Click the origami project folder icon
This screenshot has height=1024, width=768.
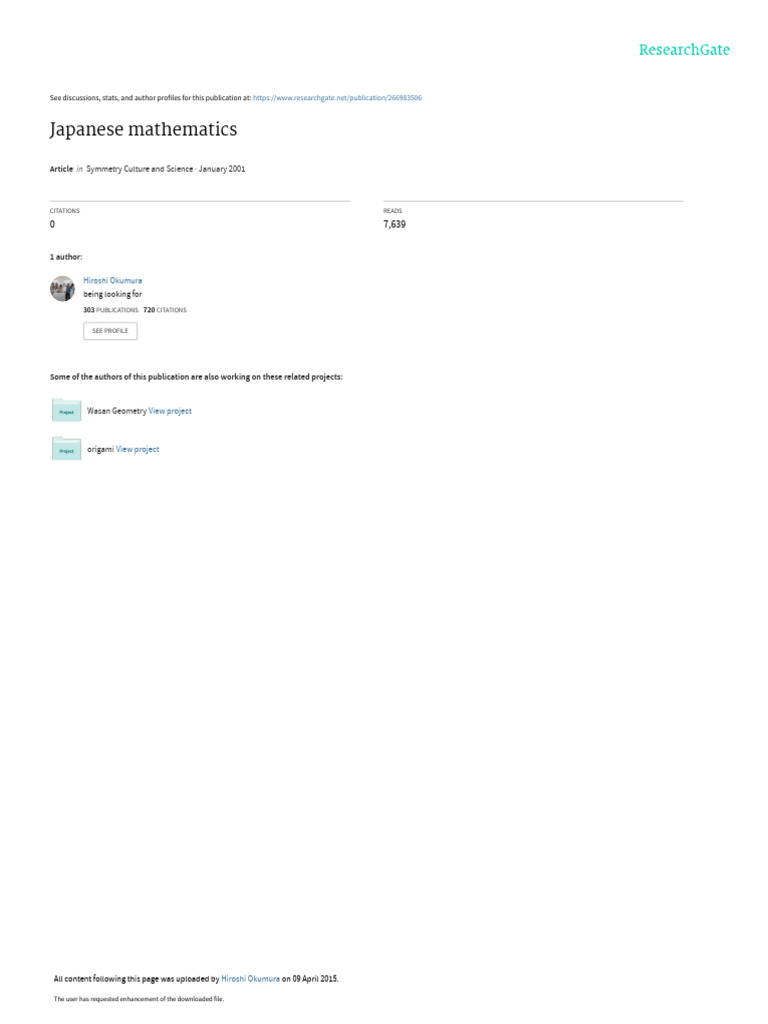pos(67,449)
